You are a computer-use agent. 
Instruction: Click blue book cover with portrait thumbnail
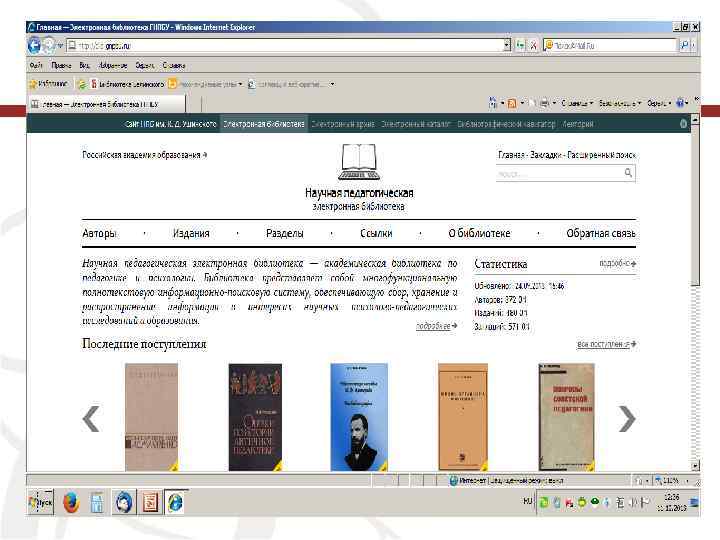click(x=359, y=417)
